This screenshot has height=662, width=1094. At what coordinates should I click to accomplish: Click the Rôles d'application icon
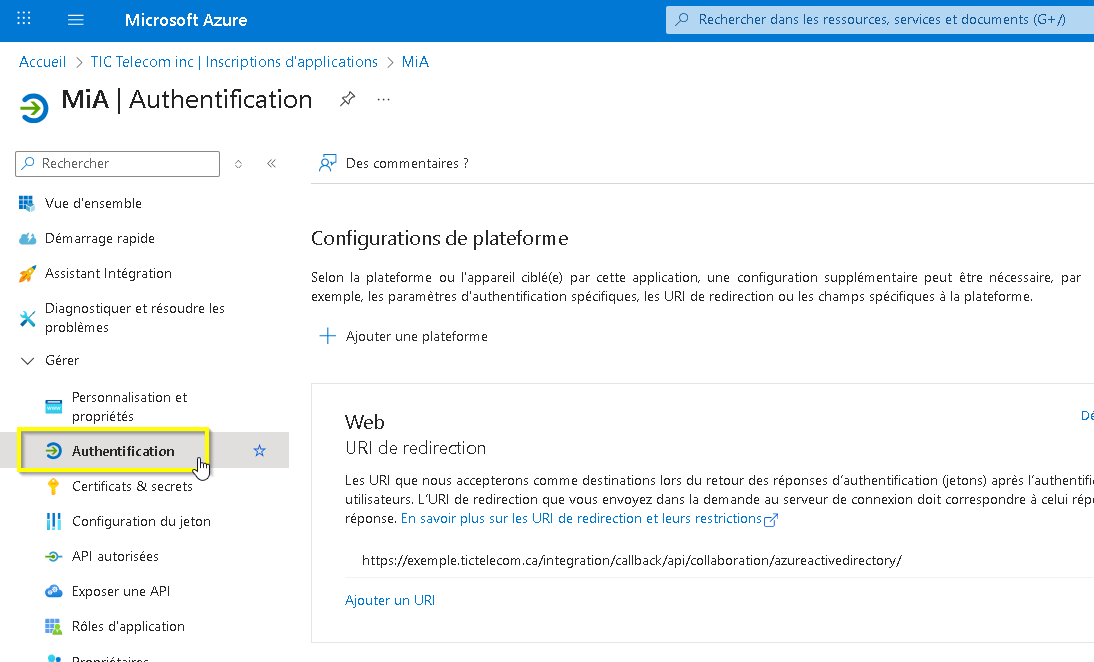tap(54, 626)
